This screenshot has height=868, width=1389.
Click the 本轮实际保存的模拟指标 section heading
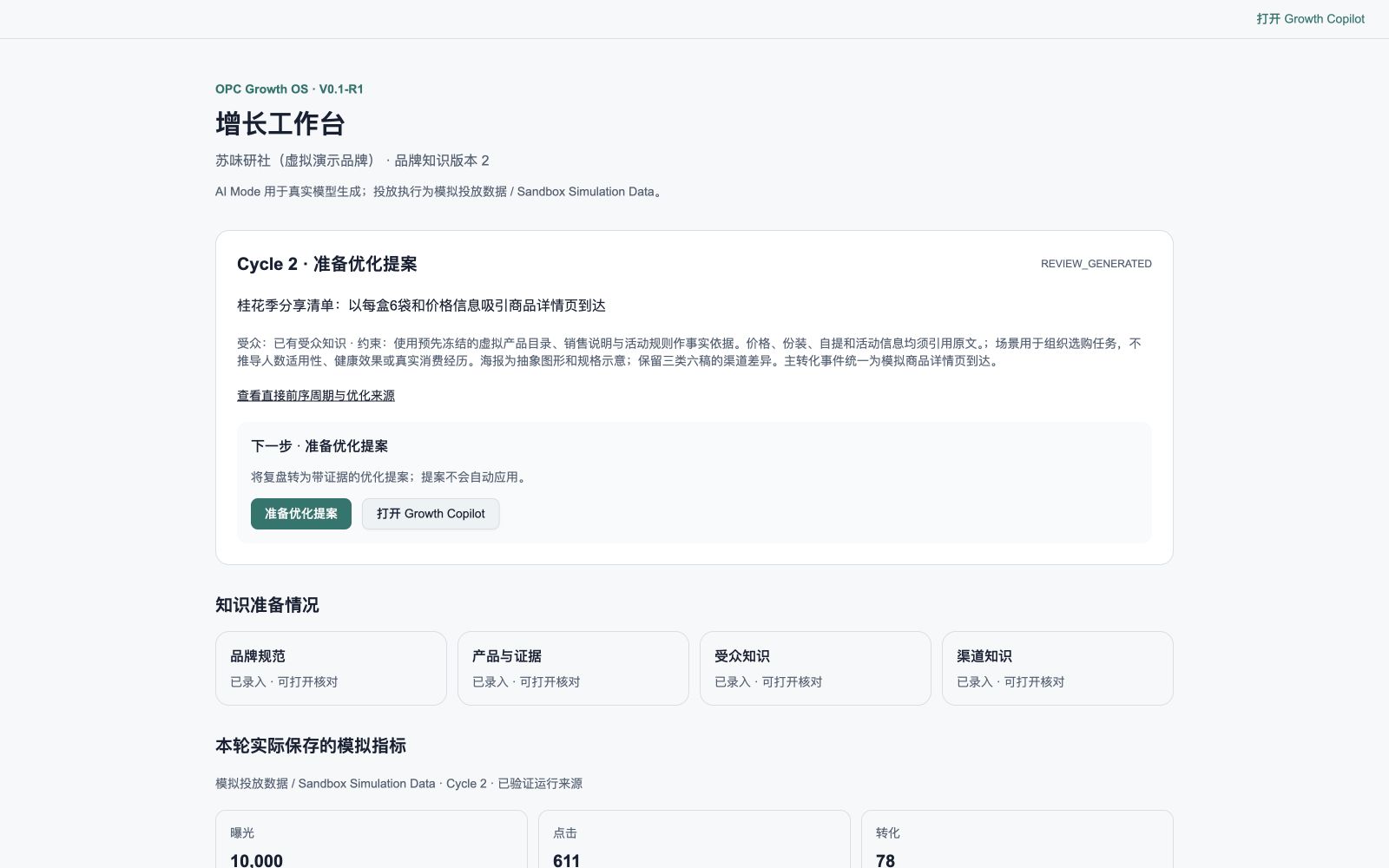[x=311, y=746]
